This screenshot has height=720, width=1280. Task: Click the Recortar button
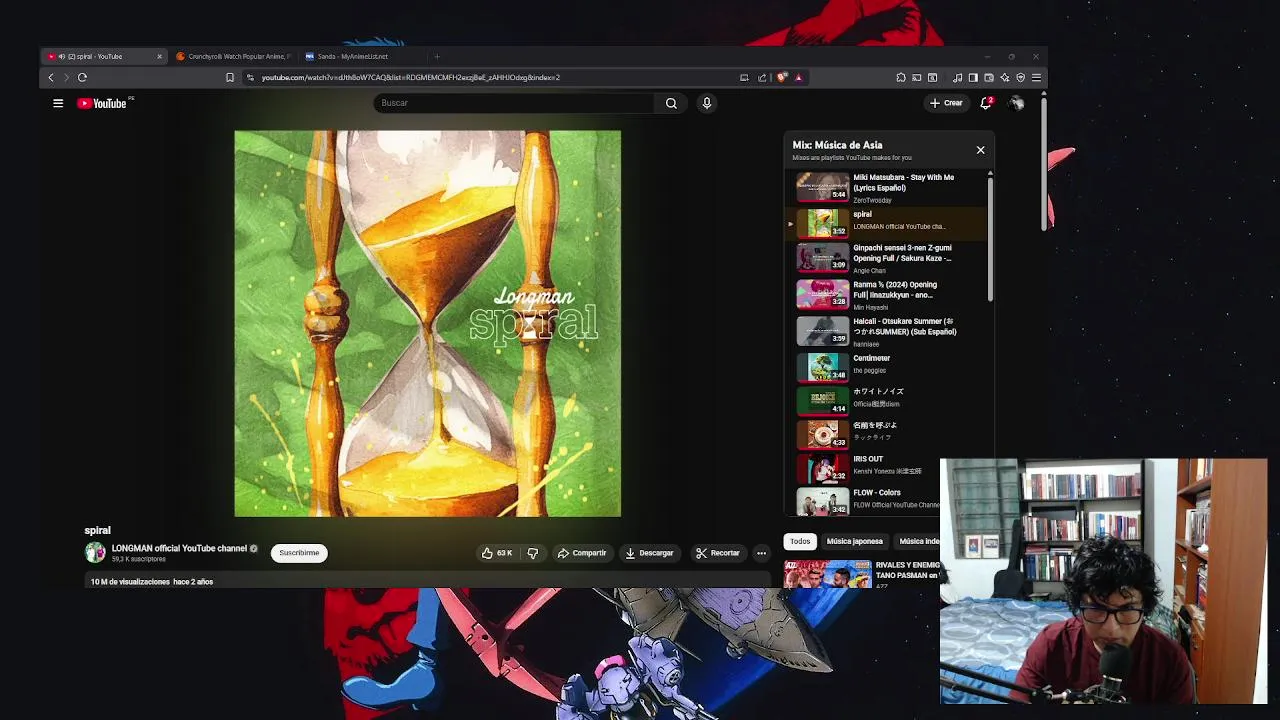[x=718, y=553]
